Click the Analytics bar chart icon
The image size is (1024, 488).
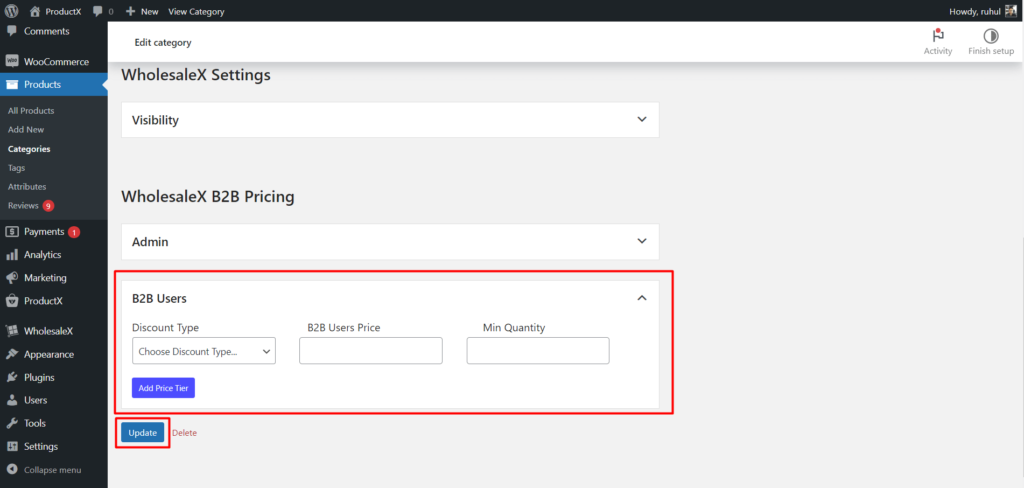click(12, 255)
